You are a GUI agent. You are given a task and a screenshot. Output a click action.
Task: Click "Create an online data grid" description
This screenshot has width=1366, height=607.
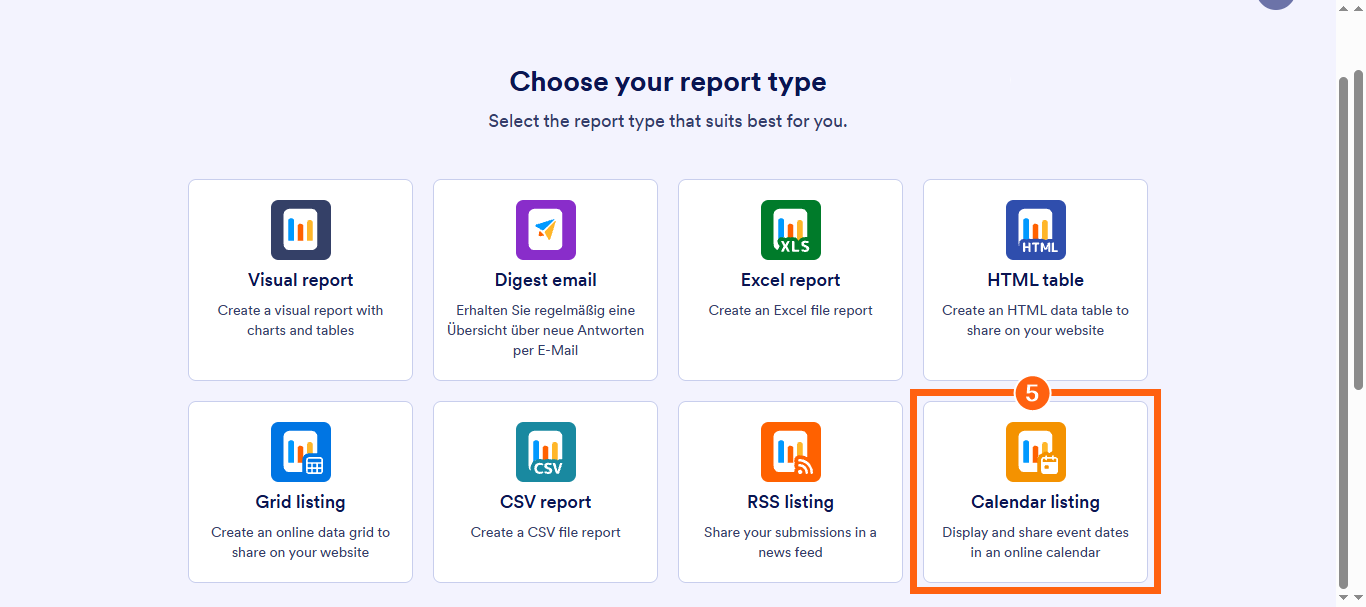(301, 542)
